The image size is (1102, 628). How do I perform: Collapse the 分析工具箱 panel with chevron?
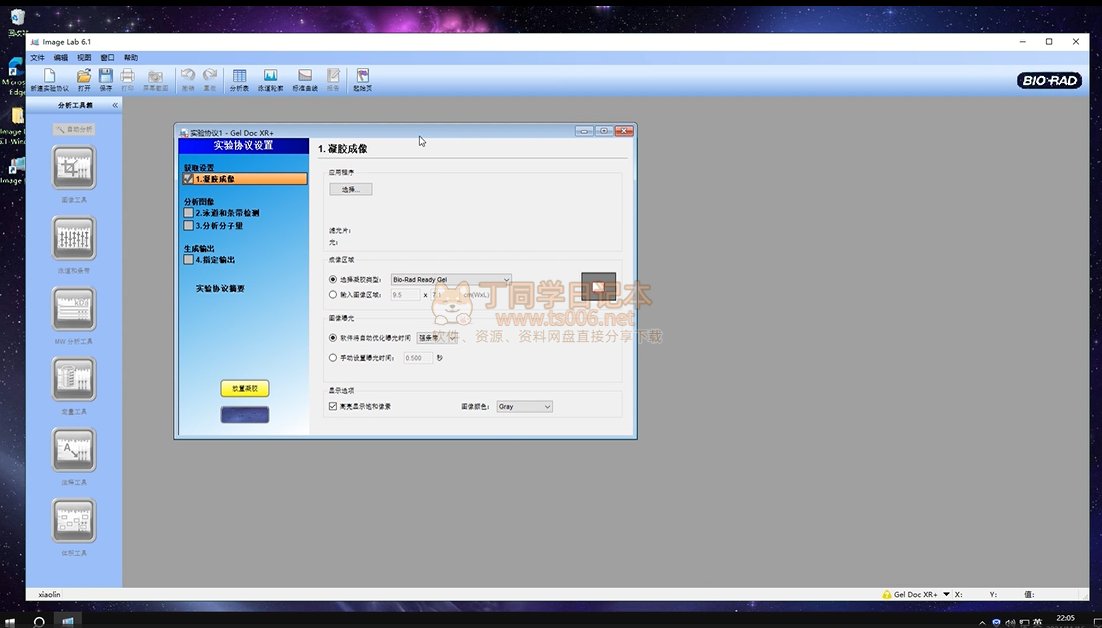115,105
